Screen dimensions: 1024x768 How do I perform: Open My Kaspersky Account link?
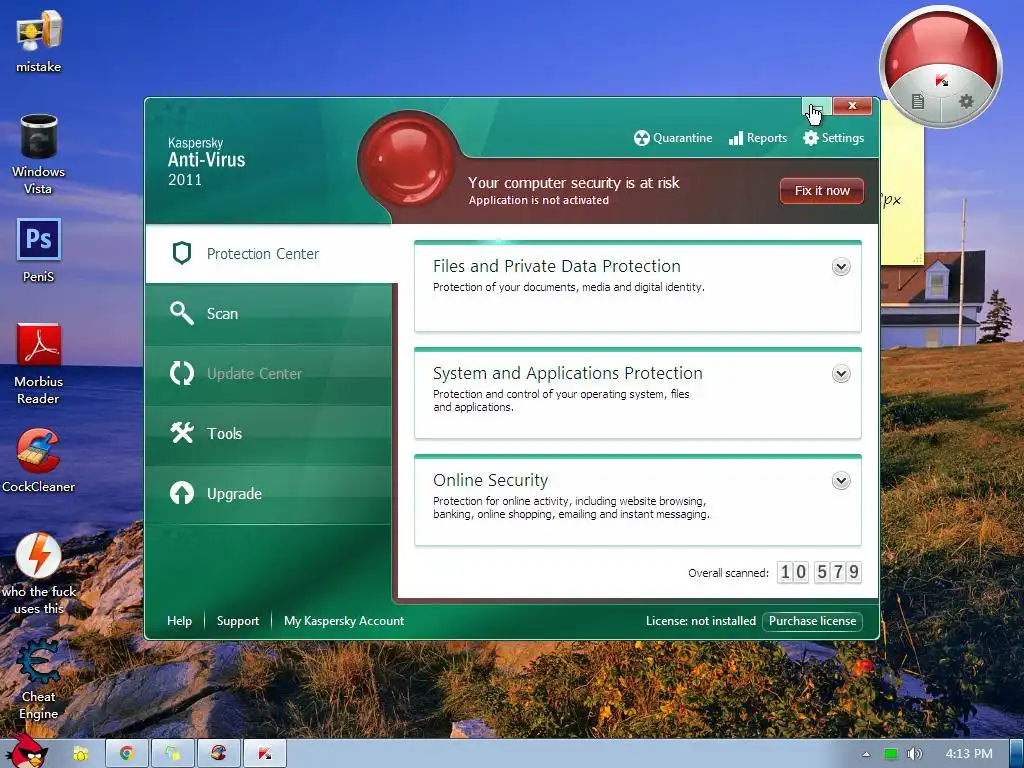coord(344,621)
